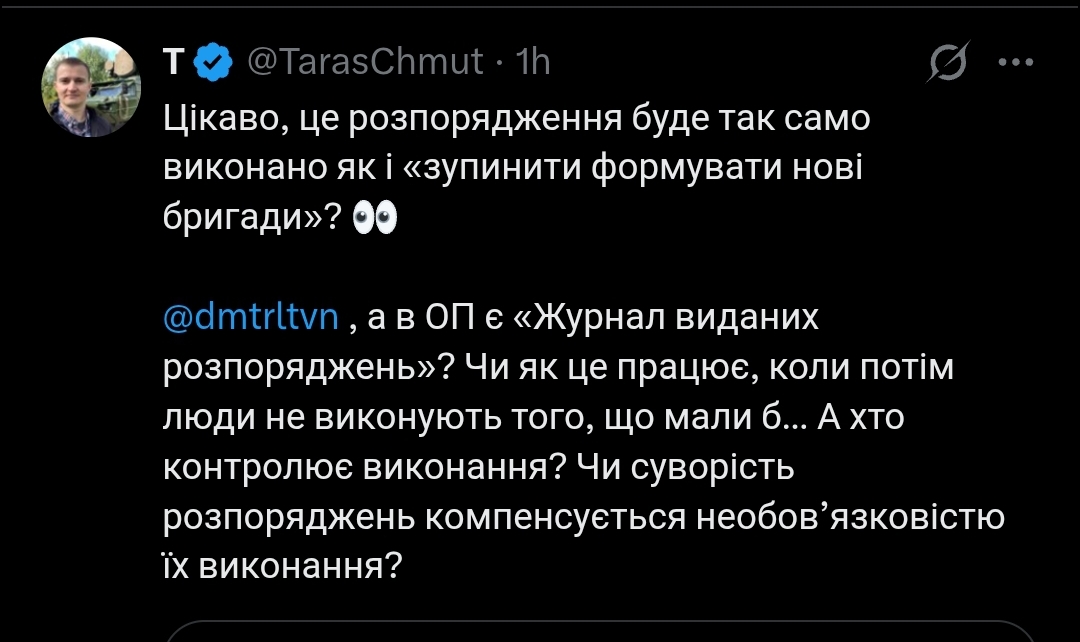Viewport: 1080px width, 642px height.
Task: Click the display name "T"
Action: [172, 63]
